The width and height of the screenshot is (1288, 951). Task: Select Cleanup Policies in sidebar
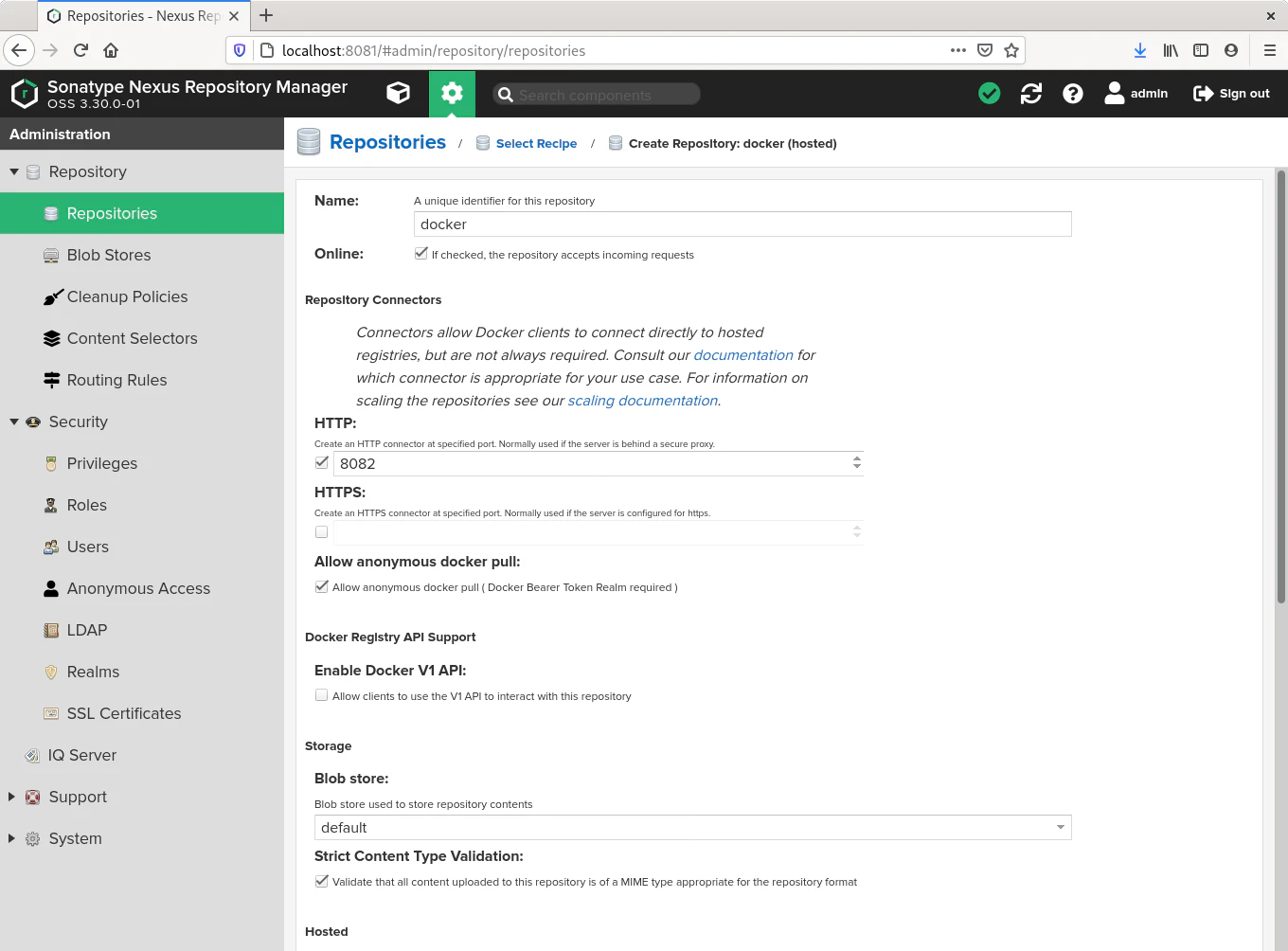[127, 296]
